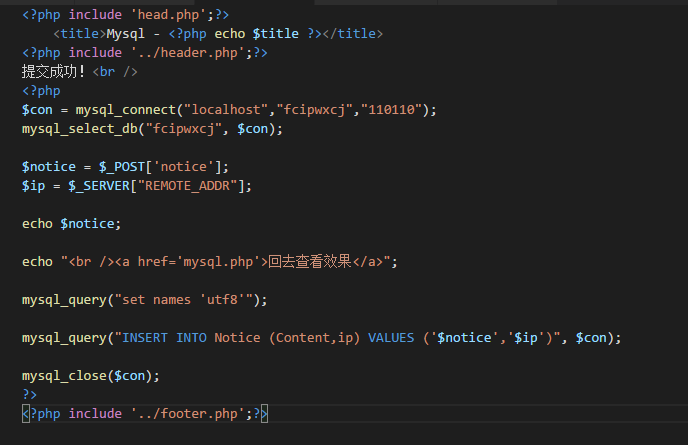
Task: Click the echo $notice statement
Action: [72, 224]
